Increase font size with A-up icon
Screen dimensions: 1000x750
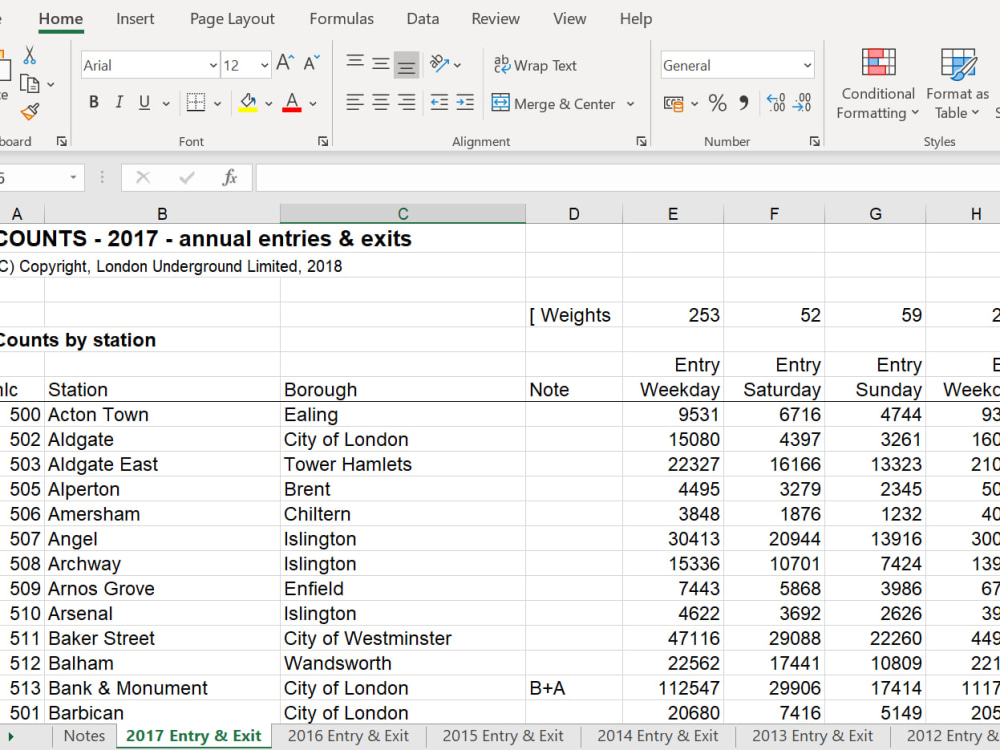coord(285,62)
